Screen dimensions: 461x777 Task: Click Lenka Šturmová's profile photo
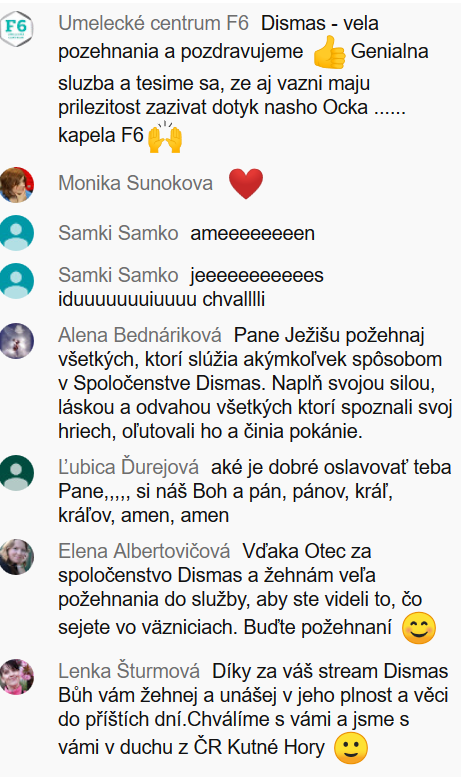(17, 677)
